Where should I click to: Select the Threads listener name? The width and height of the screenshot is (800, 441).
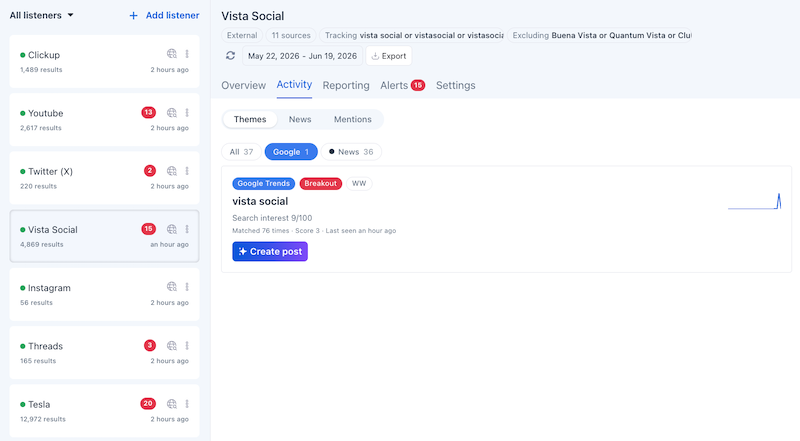click(x=45, y=346)
